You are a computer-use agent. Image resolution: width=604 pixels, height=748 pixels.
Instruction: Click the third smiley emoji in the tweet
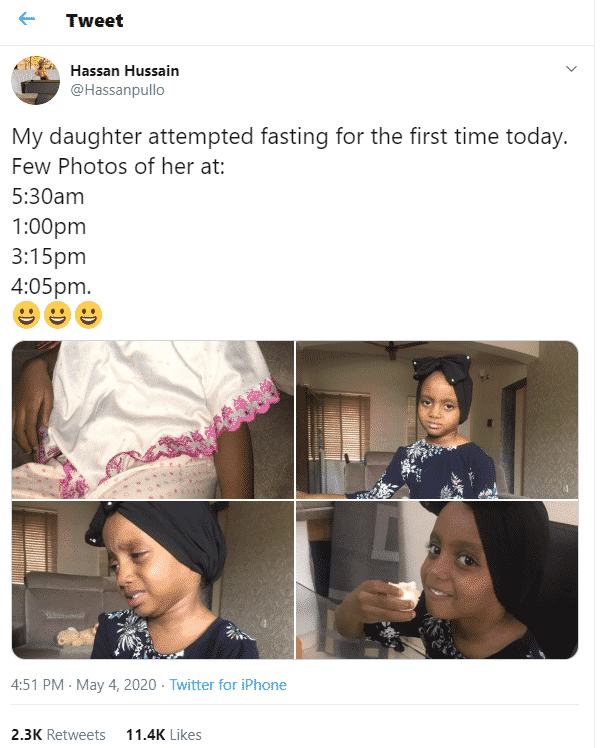pos(88,315)
